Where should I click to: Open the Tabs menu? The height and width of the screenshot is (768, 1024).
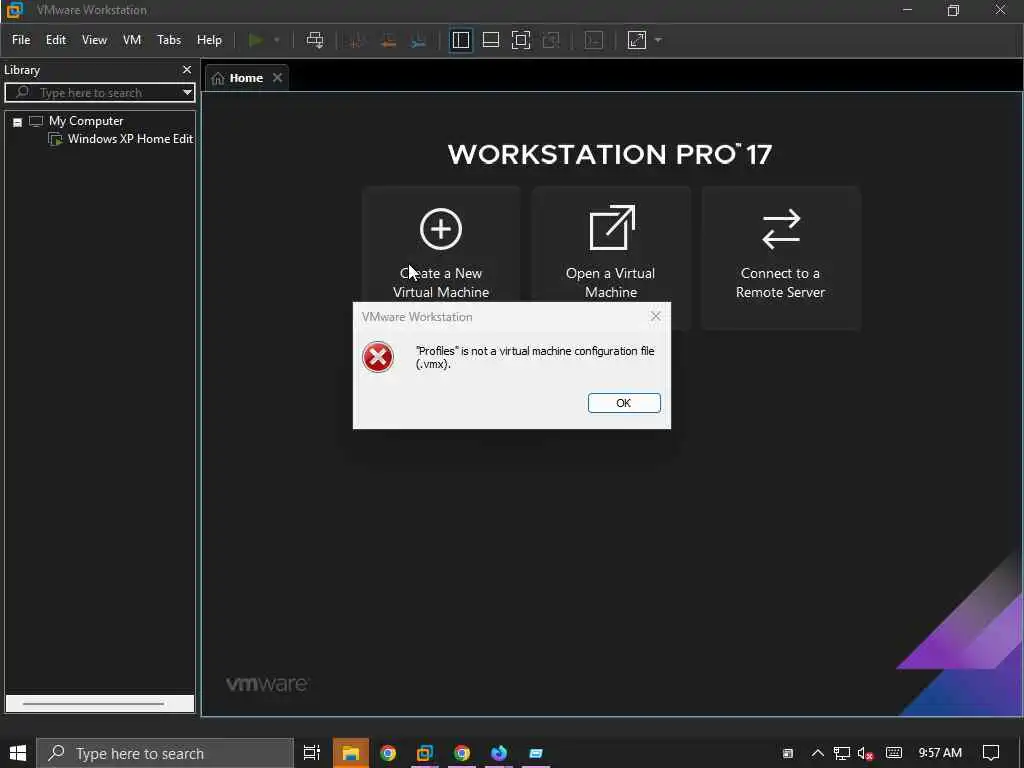pos(169,40)
